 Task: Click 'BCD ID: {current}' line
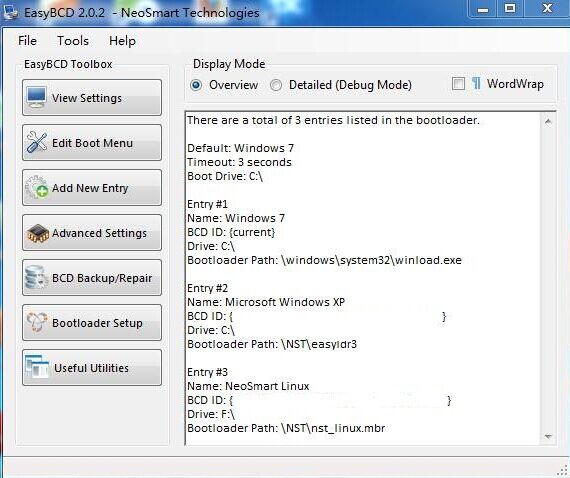[231, 232]
